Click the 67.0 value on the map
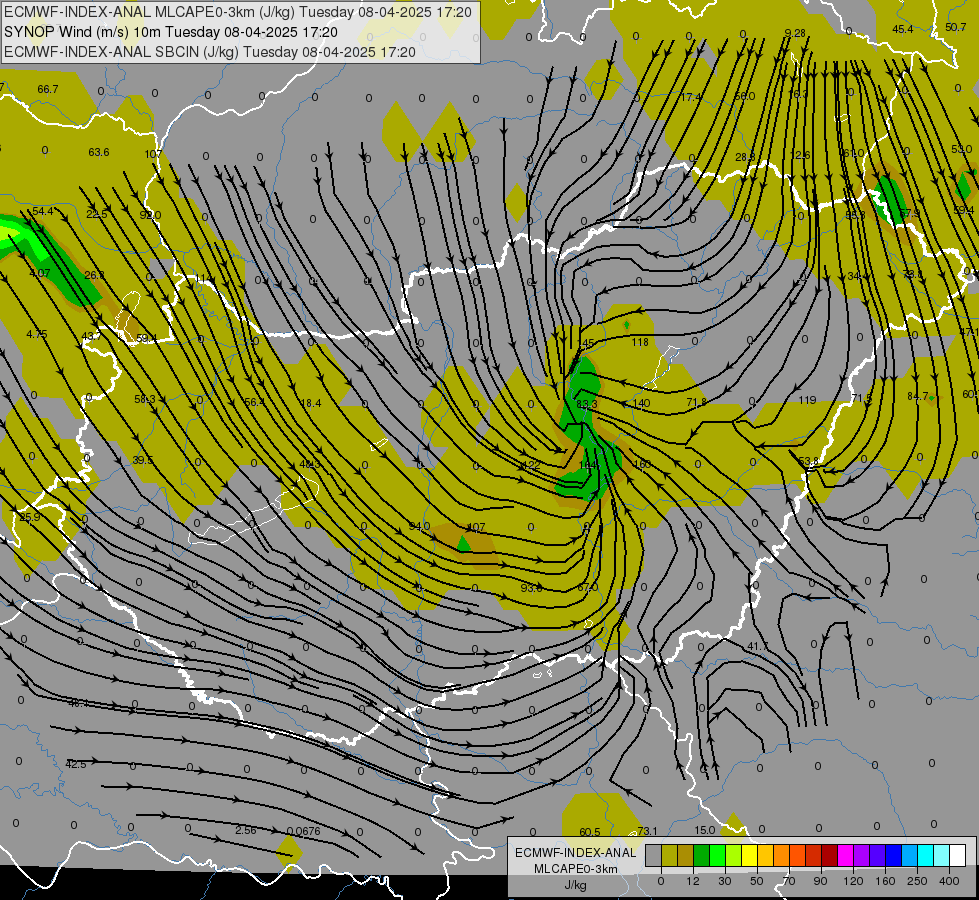979x900 pixels. point(588,587)
